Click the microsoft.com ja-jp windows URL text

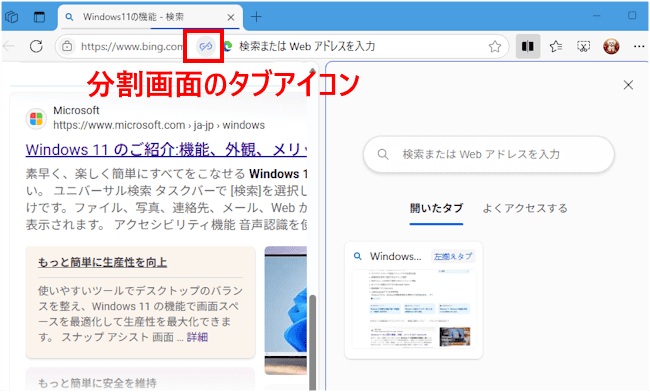pyautogui.click(x=159, y=125)
